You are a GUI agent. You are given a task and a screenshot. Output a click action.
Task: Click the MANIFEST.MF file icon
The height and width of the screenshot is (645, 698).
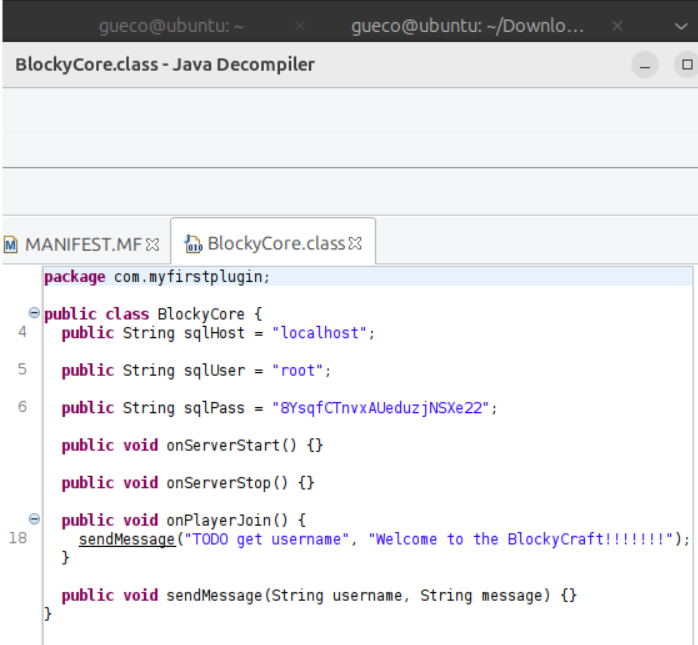[x=11, y=245]
